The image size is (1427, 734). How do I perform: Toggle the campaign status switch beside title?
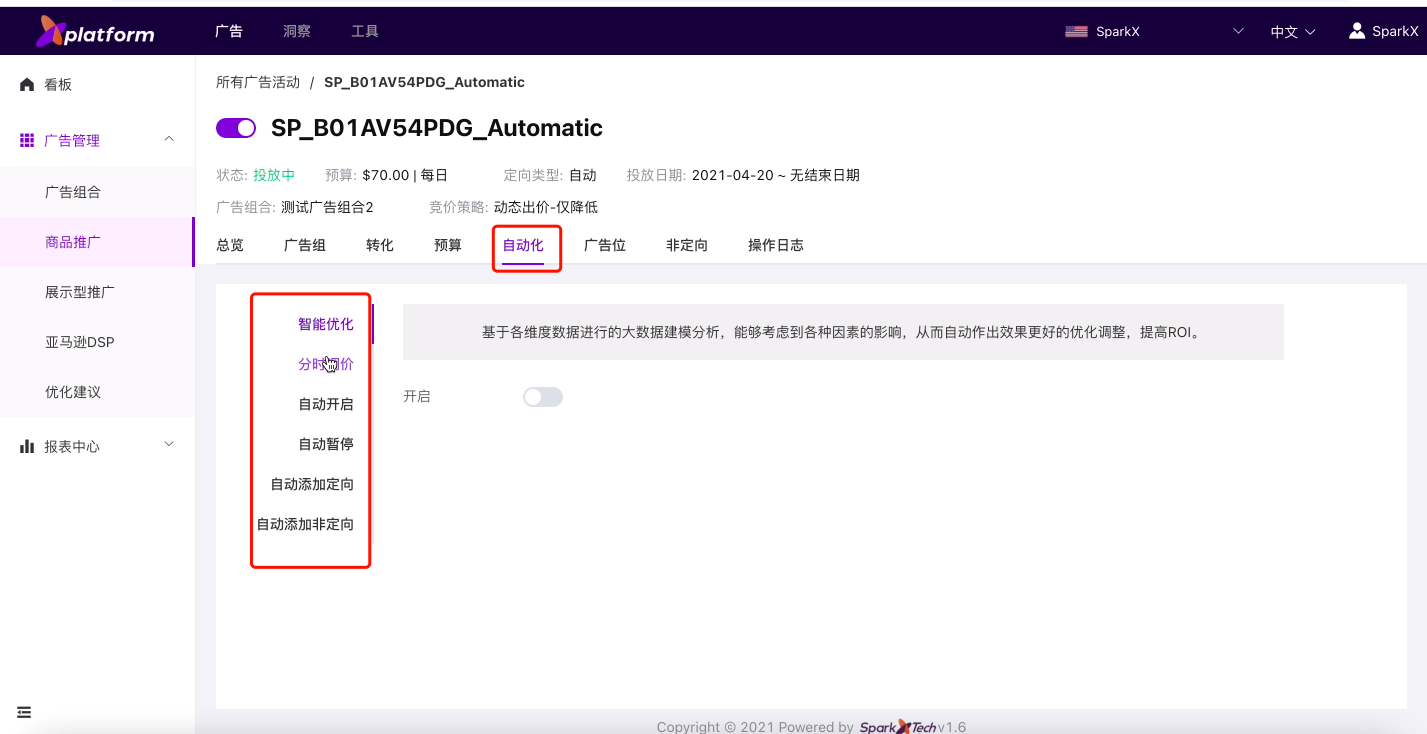[236, 128]
